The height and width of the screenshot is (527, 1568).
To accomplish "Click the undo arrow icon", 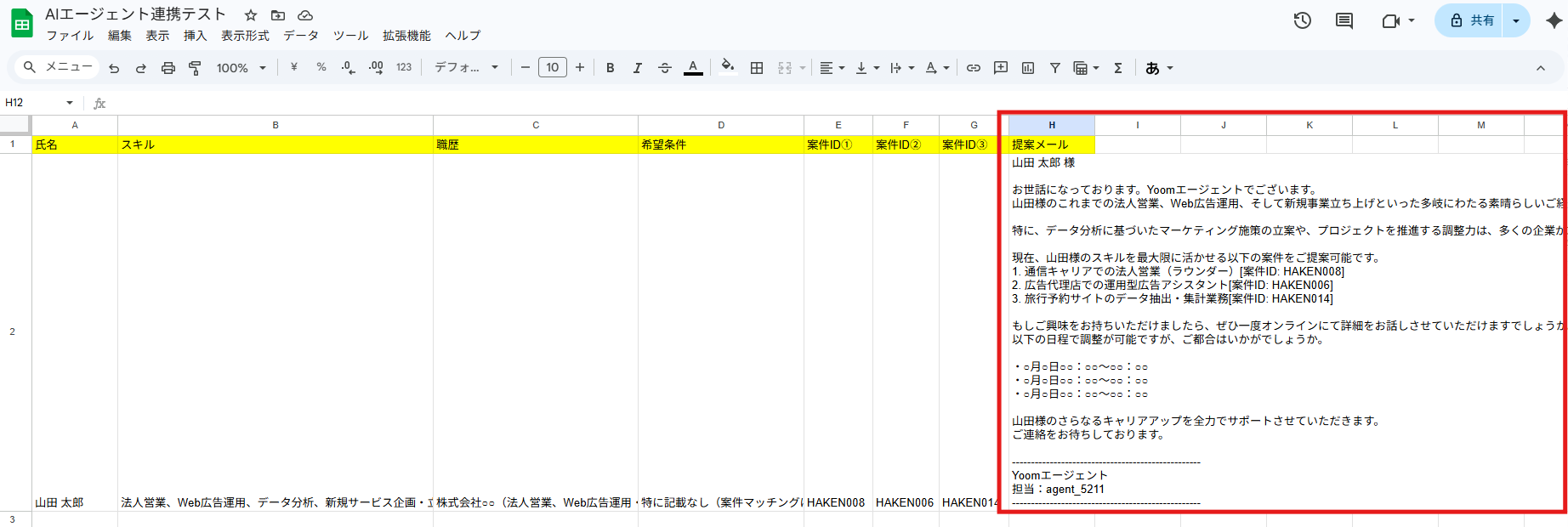I will pyautogui.click(x=114, y=68).
